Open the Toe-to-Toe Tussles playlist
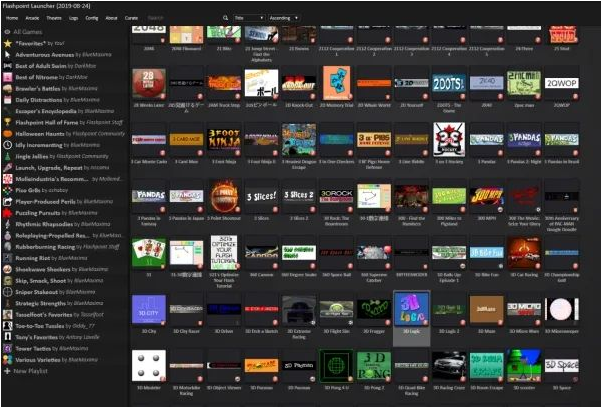The image size is (601, 408). pyautogui.click(x=64, y=326)
